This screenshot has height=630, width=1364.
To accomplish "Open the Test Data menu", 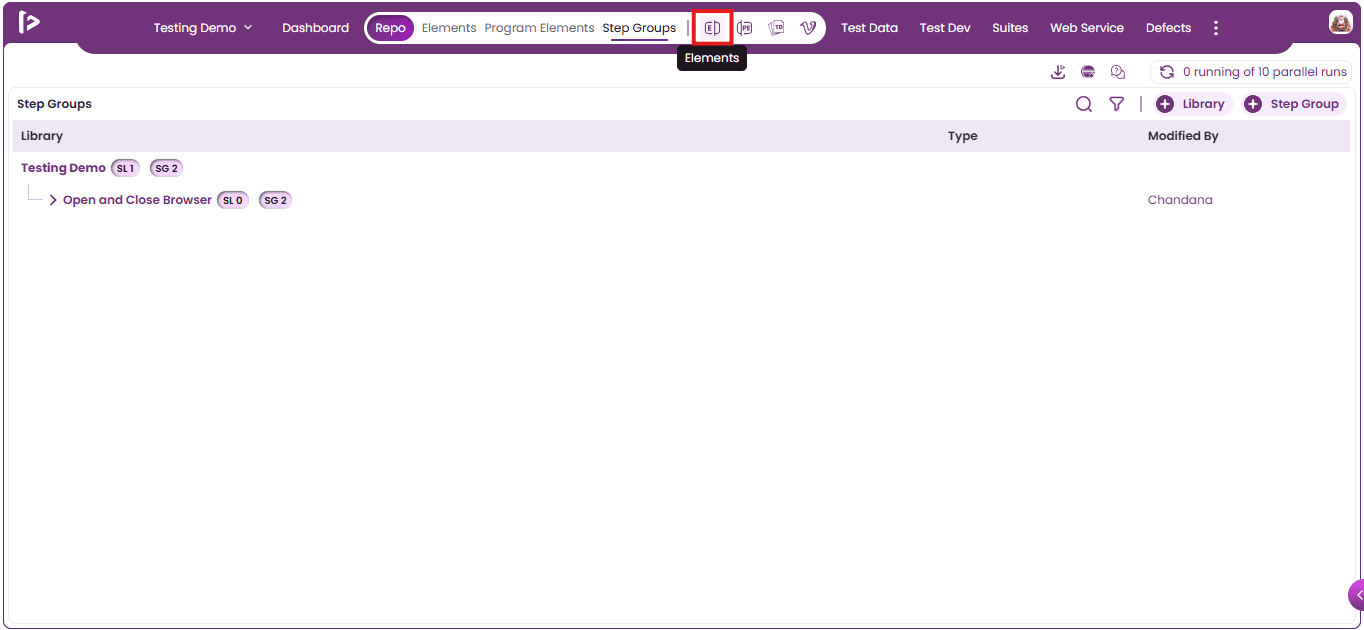I will point(869,28).
